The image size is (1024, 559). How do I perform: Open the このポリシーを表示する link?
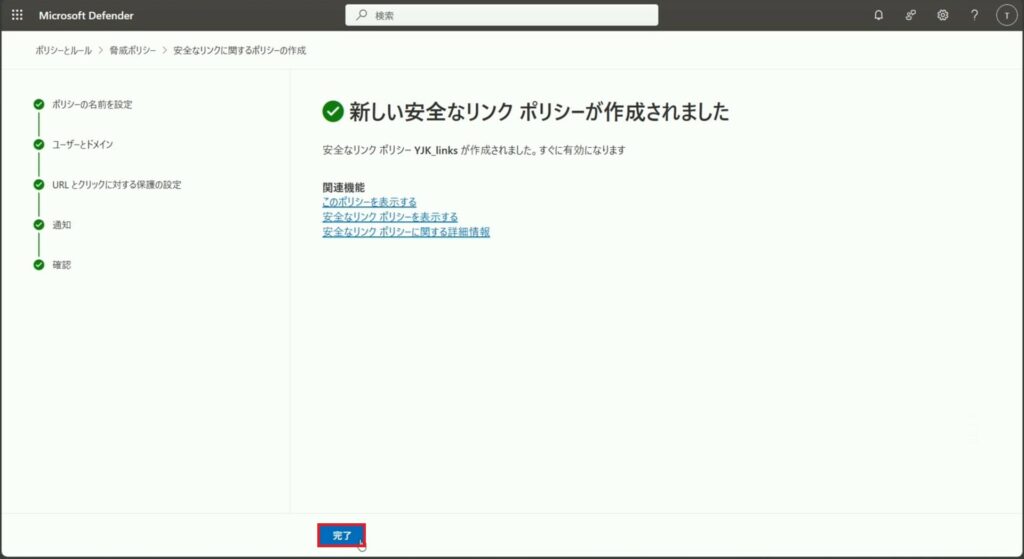coord(370,202)
